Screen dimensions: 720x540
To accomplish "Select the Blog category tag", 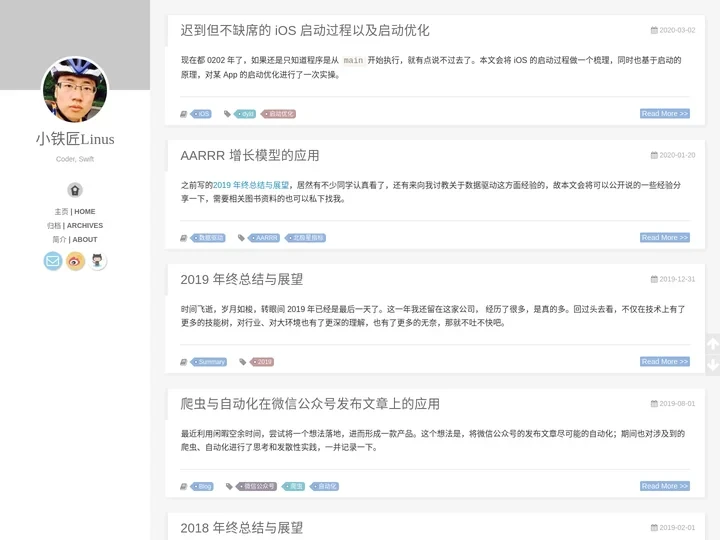I will pyautogui.click(x=202, y=486).
